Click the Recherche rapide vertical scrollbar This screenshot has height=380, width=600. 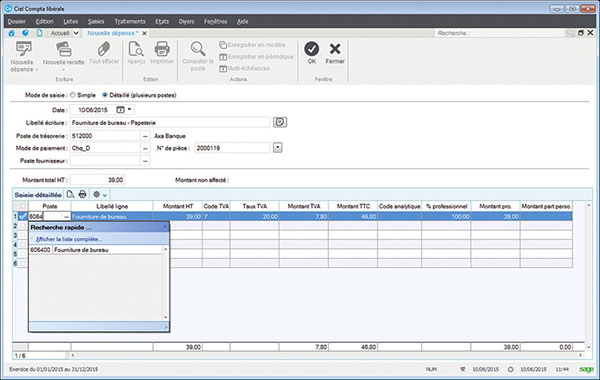[x=165, y=283]
